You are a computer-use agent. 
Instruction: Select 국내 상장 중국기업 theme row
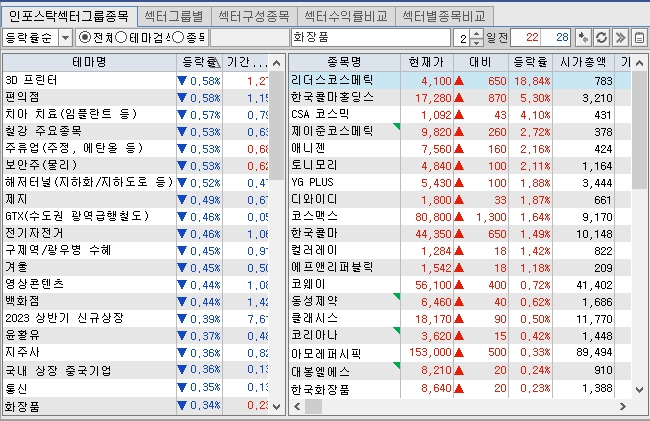136,370
